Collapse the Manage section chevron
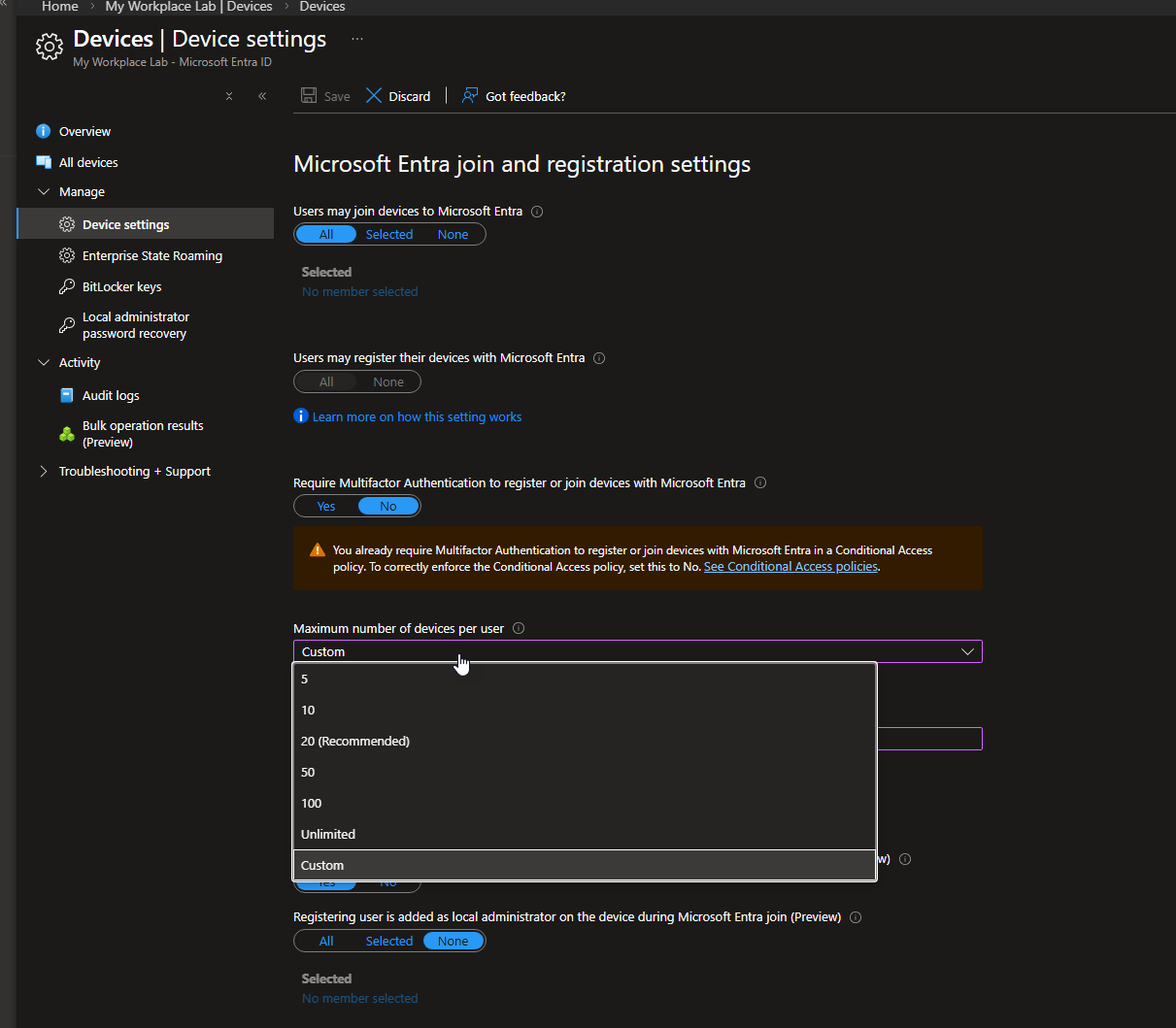This screenshot has height=1028, width=1176. pyautogui.click(x=44, y=191)
